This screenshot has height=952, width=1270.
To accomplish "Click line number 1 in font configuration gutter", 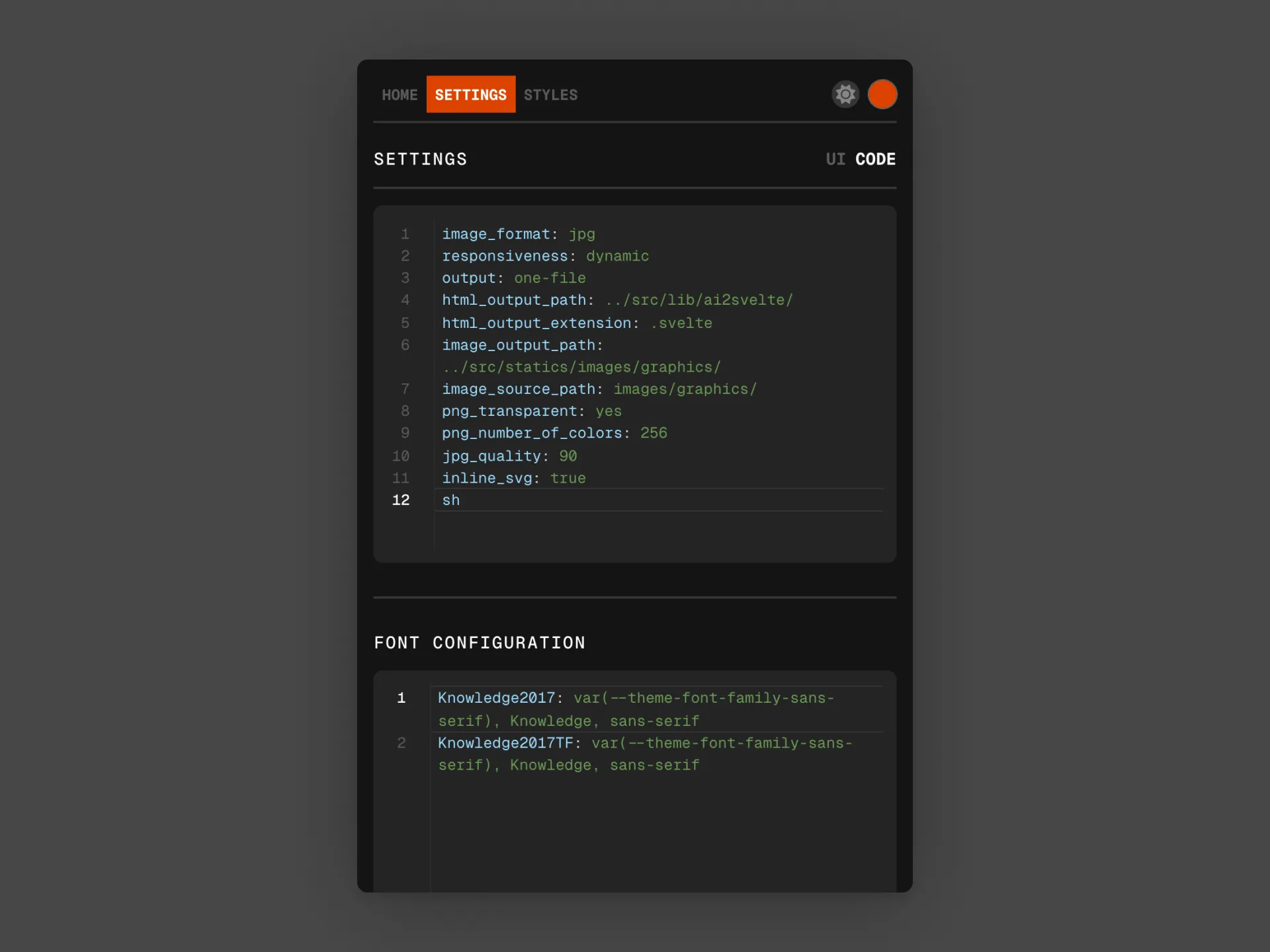I will pos(401,698).
